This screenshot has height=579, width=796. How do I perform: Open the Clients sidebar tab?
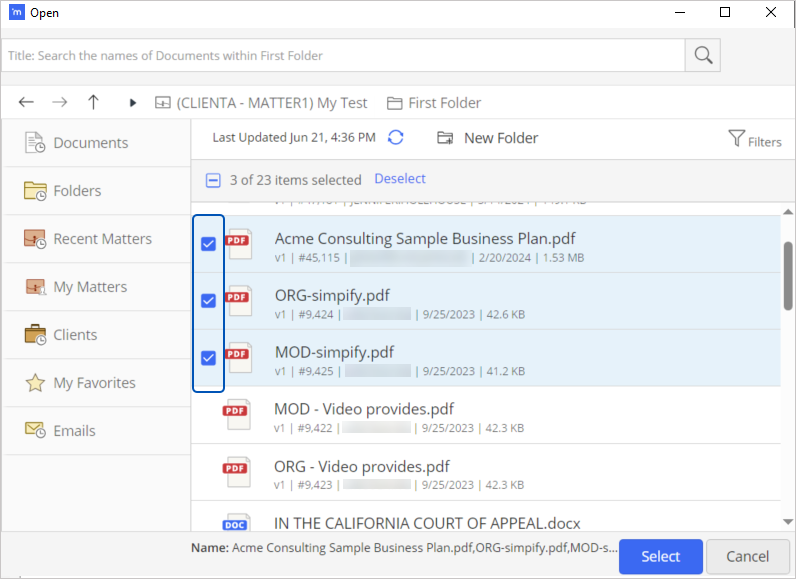pos(96,335)
